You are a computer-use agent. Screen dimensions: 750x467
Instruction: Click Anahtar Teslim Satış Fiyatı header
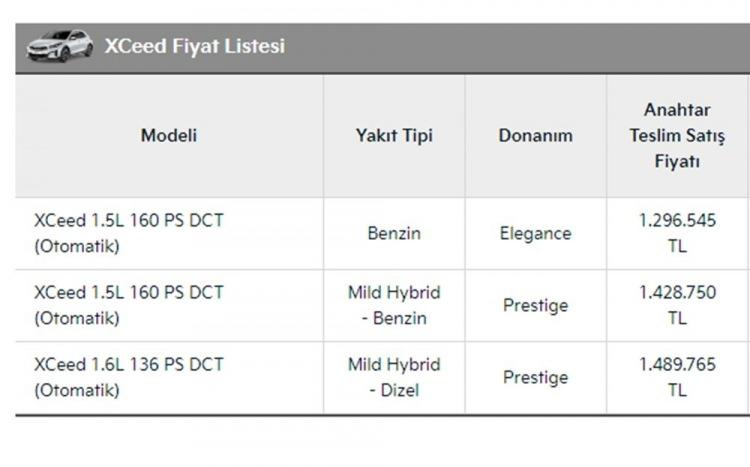tap(677, 135)
